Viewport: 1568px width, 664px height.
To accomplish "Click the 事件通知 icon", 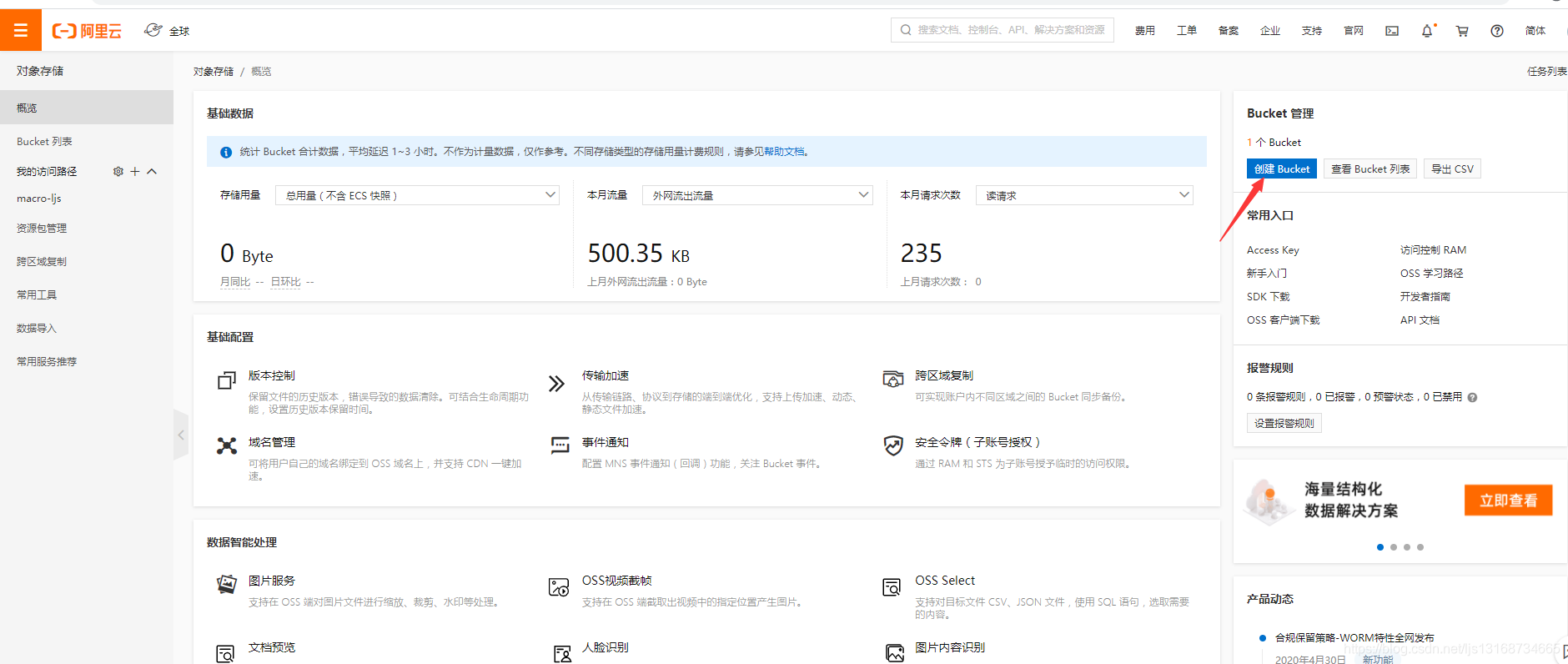I will tap(560, 445).
